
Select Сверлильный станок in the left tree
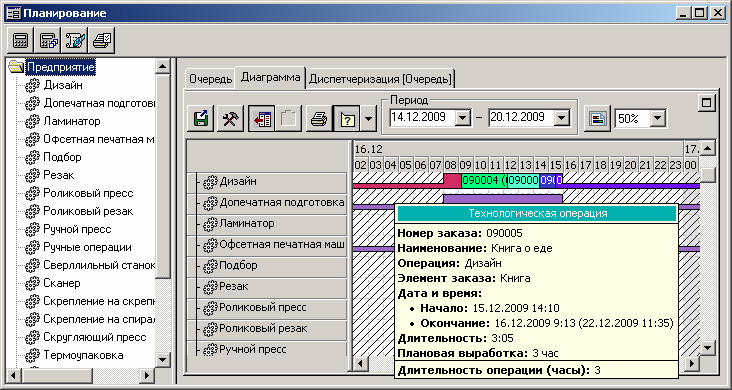tap(99, 265)
